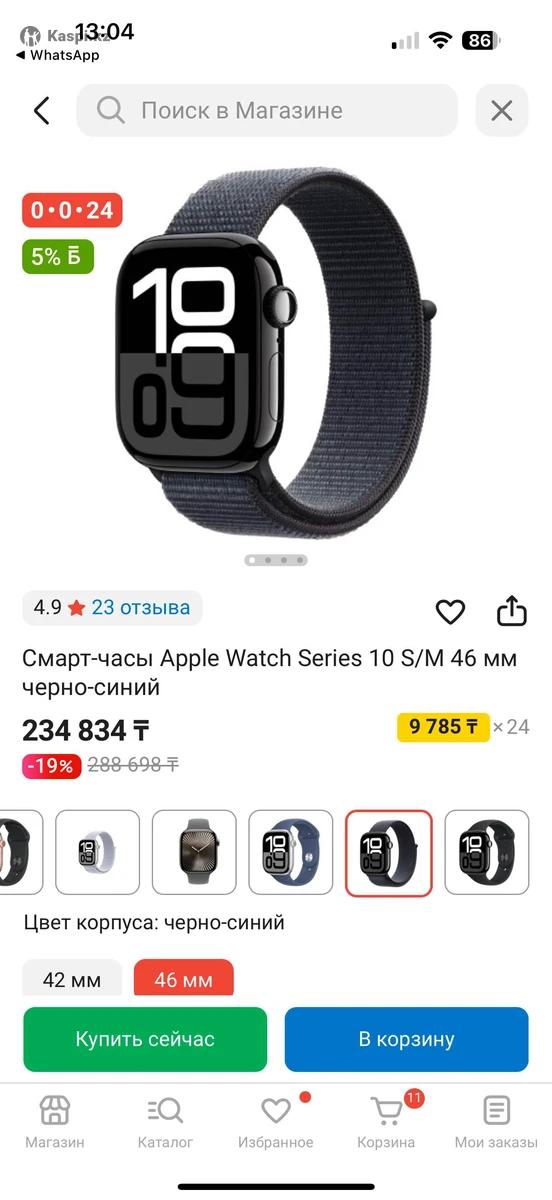Tap the back arrow icon
552x1200 pixels.
coord(41,110)
